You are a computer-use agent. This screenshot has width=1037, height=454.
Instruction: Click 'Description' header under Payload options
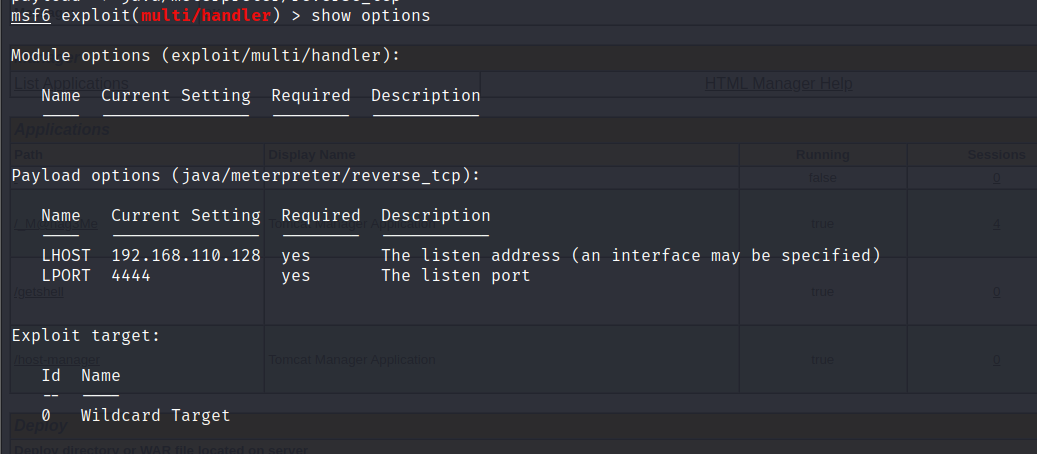coord(436,216)
